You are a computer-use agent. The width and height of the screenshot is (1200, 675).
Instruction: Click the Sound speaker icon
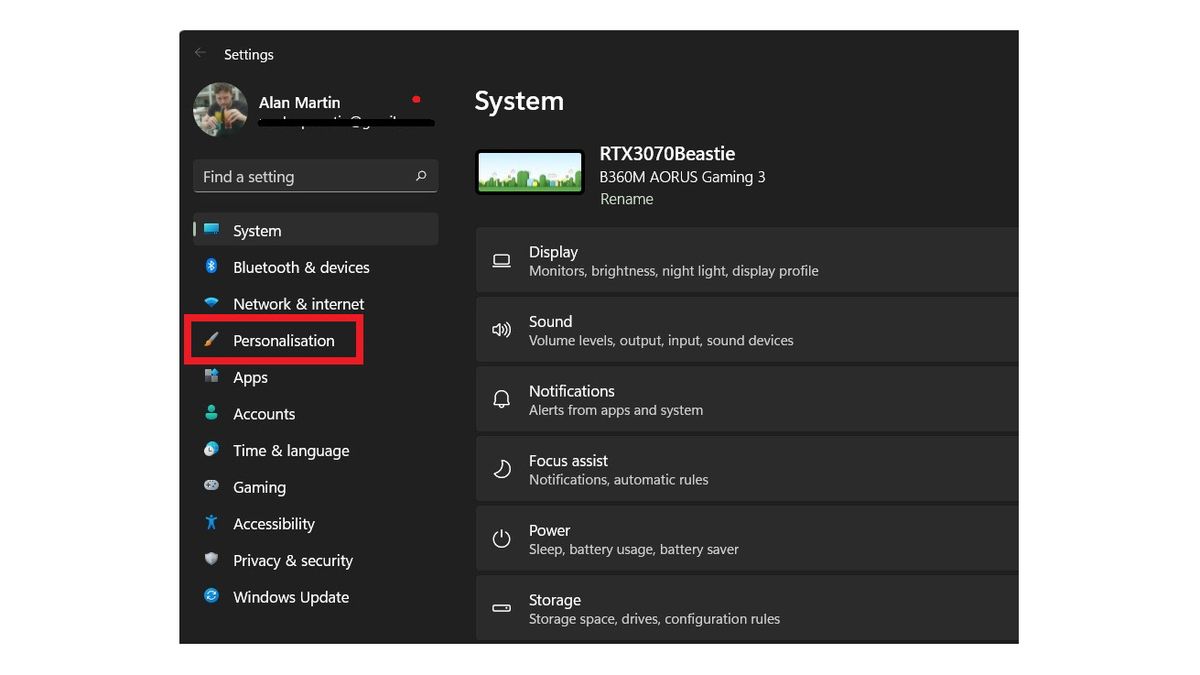coord(501,329)
